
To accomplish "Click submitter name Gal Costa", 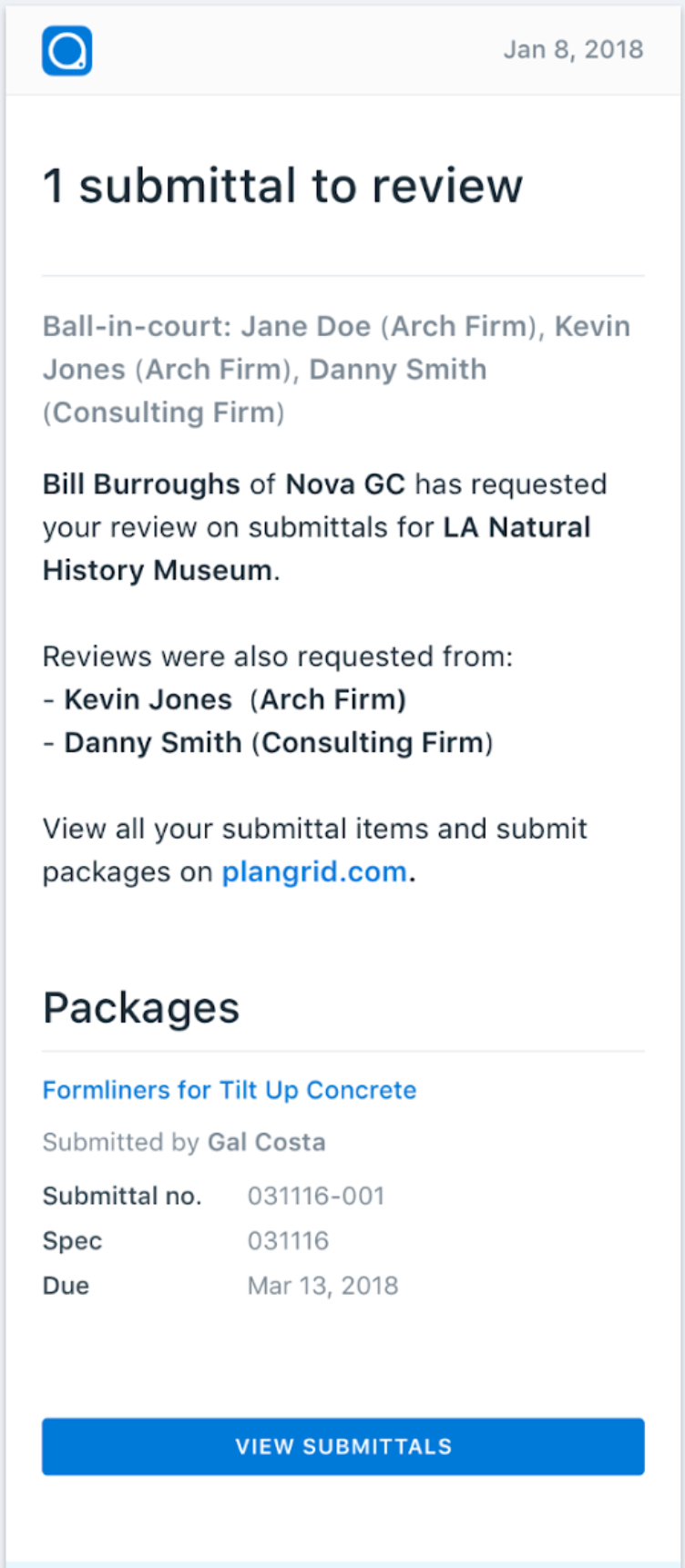I will [x=267, y=1142].
